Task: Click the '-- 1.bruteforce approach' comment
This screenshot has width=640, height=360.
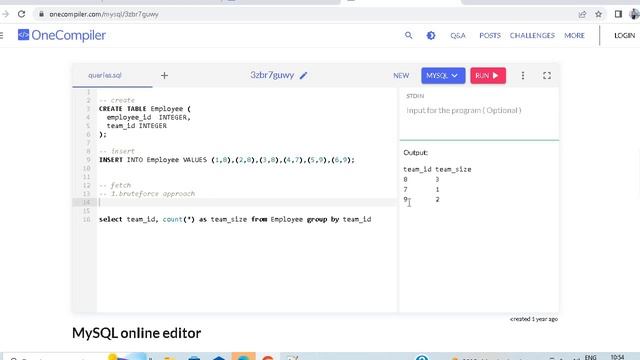Action: coord(147,193)
